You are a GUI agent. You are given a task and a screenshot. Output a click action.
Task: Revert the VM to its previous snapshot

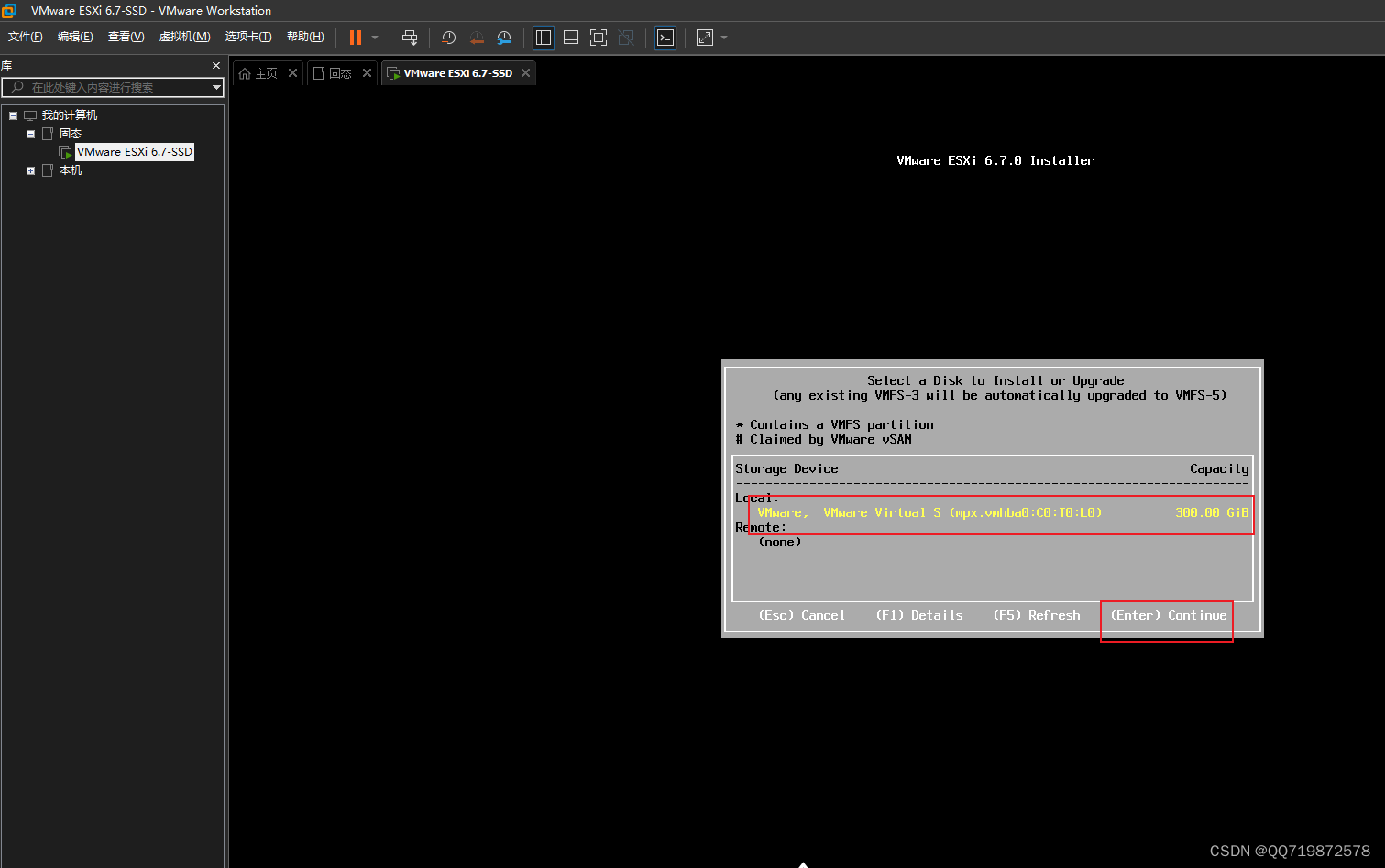click(x=477, y=38)
